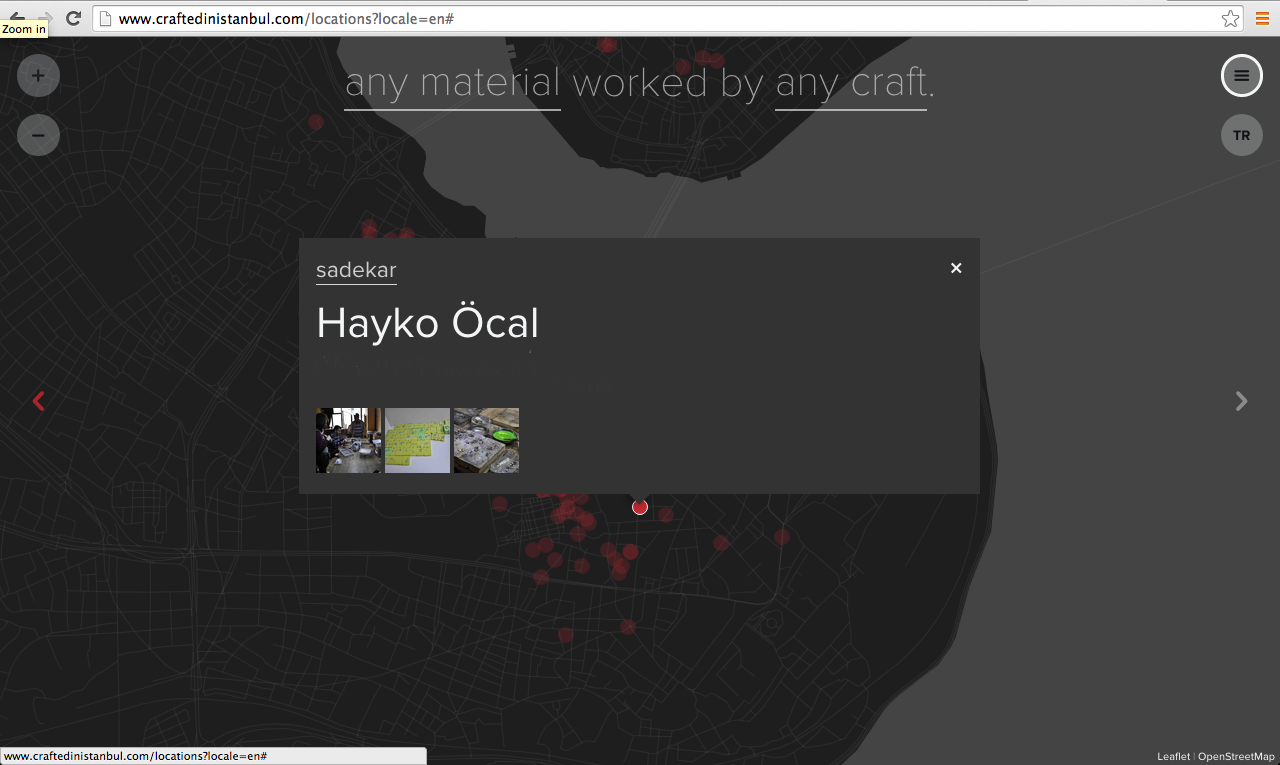Open the first workshop photo thumbnail
This screenshot has height=765, width=1280.
coord(348,440)
